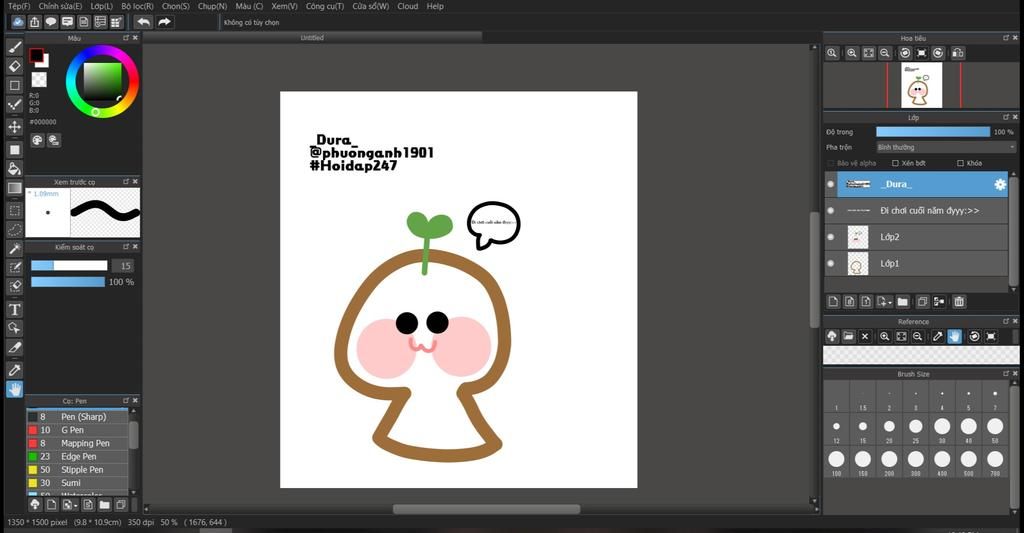The image size is (1024, 533).
Task: Select the Operation tool
Action: [14, 328]
